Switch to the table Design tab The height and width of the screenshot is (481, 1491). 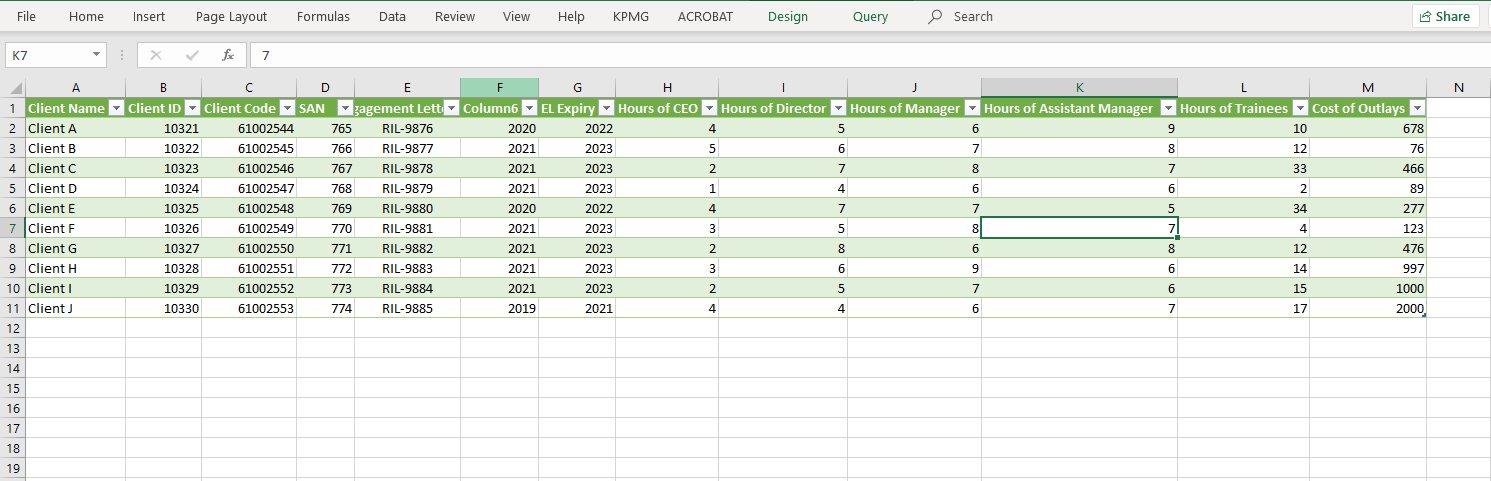click(788, 16)
